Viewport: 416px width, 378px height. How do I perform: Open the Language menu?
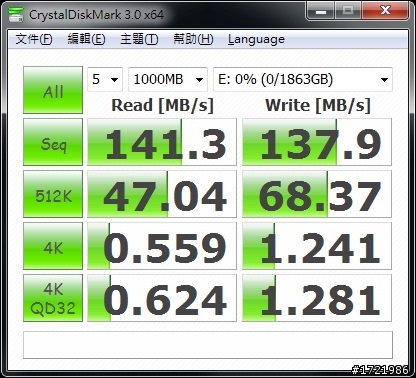pyautogui.click(x=256, y=39)
